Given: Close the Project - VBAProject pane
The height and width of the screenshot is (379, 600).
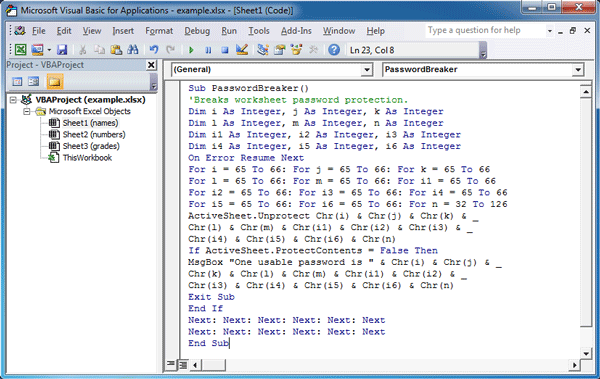Looking at the screenshot, I should [x=152, y=65].
